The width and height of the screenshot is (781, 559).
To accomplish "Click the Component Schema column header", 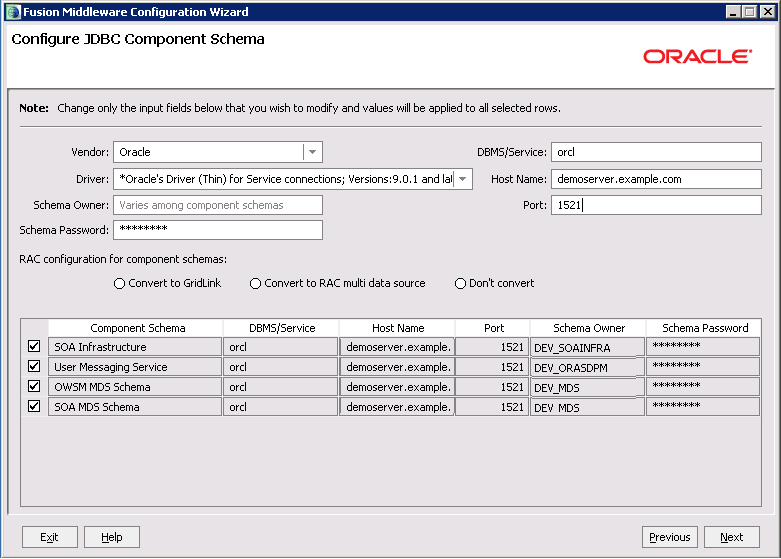I will point(137,328).
